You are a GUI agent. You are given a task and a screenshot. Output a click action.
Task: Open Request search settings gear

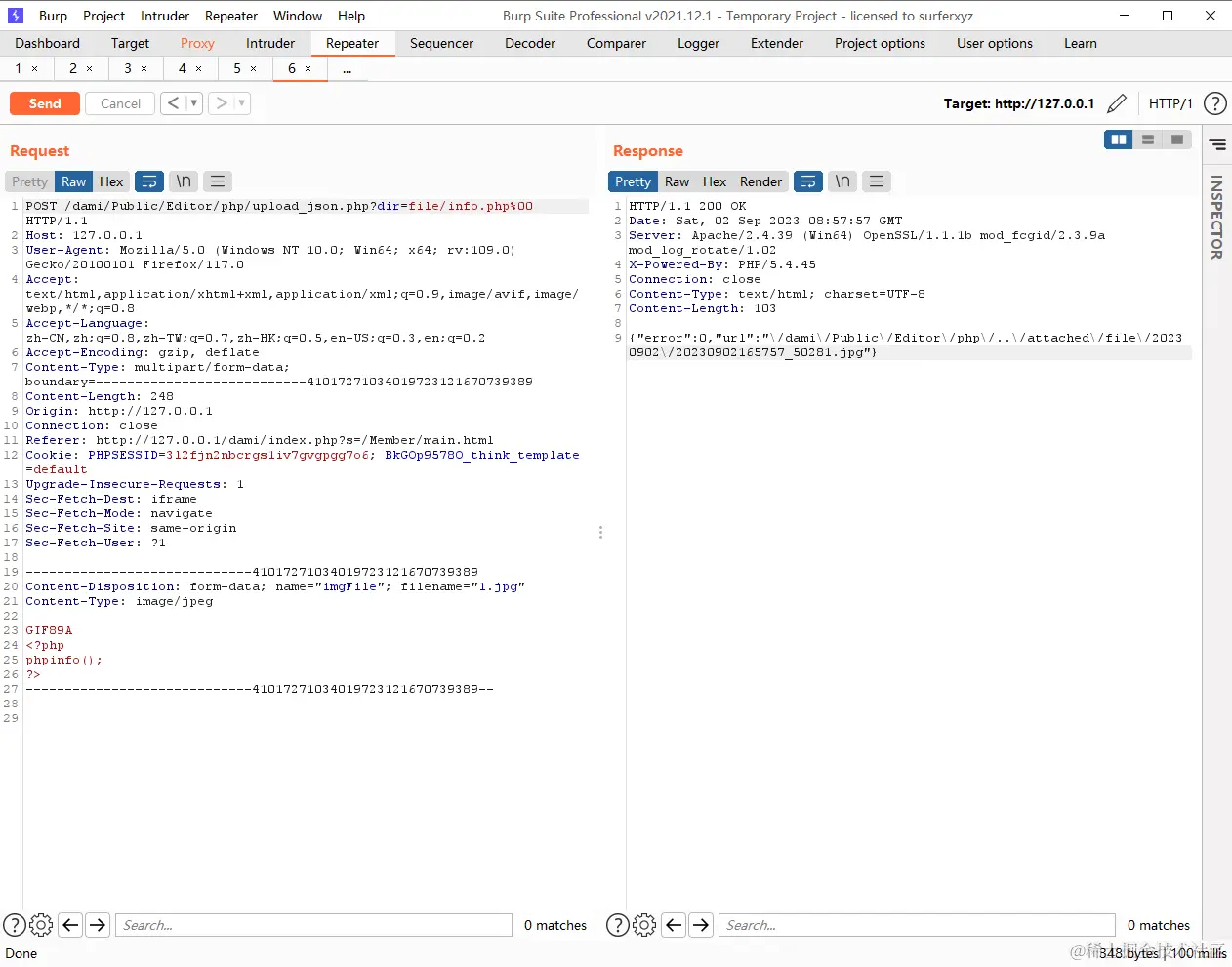coord(41,925)
